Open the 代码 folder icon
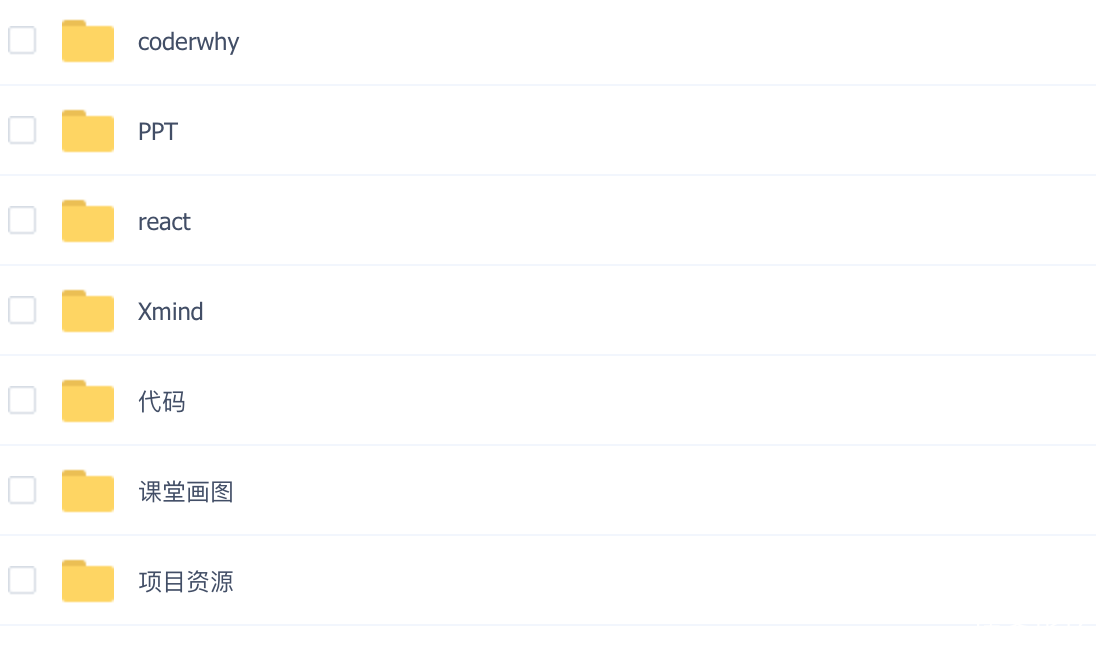 (88, 401)
